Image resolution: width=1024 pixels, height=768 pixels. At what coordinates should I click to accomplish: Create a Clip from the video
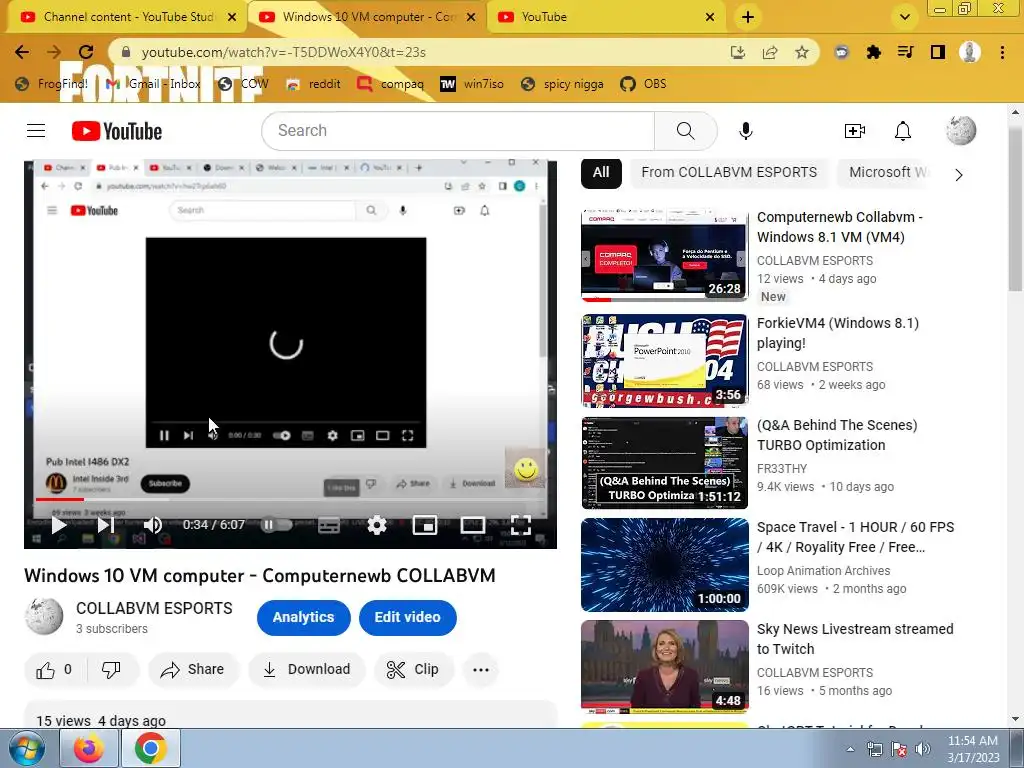coord(413,669)
